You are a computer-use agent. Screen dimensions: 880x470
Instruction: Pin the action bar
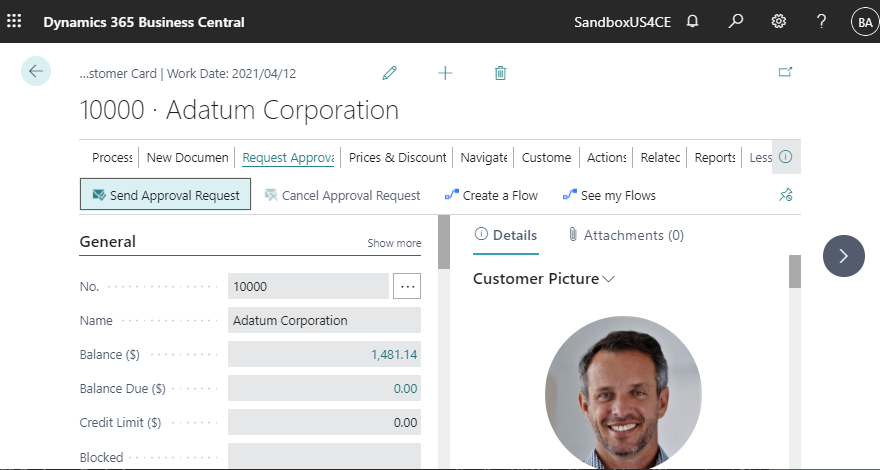click(x=786, y=195)
